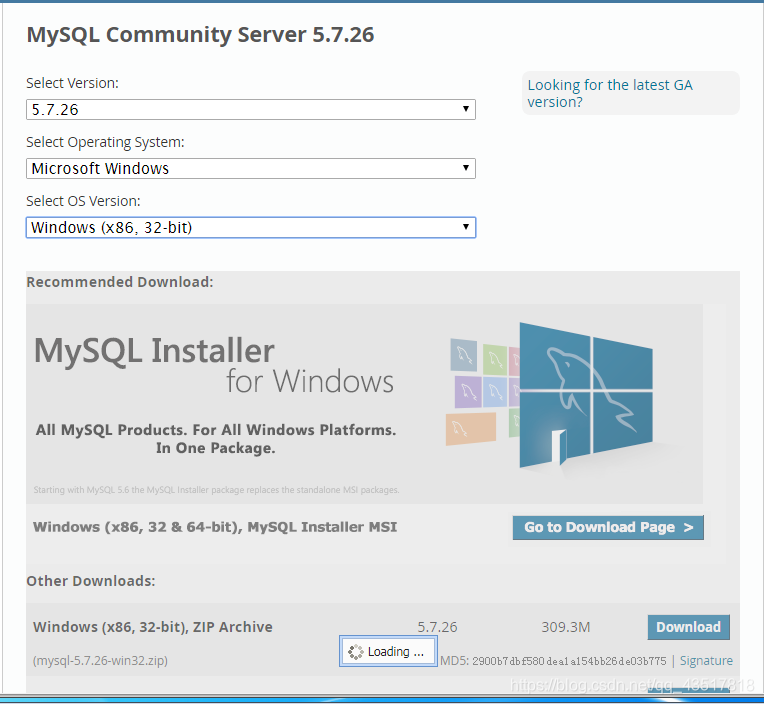Open the Signature link beside the MD5
This screenshot has width=764, height=704.
(x=706, y=661)
